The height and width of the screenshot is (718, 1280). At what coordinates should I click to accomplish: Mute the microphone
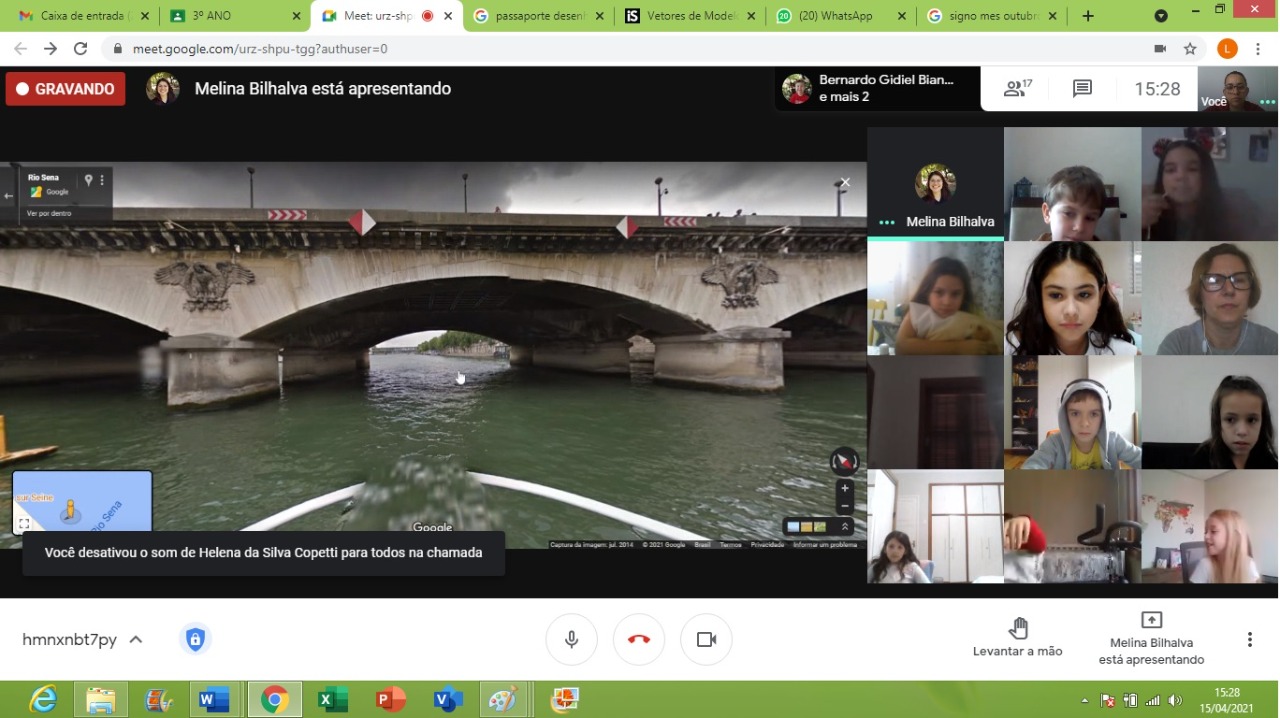click(571, 639)
